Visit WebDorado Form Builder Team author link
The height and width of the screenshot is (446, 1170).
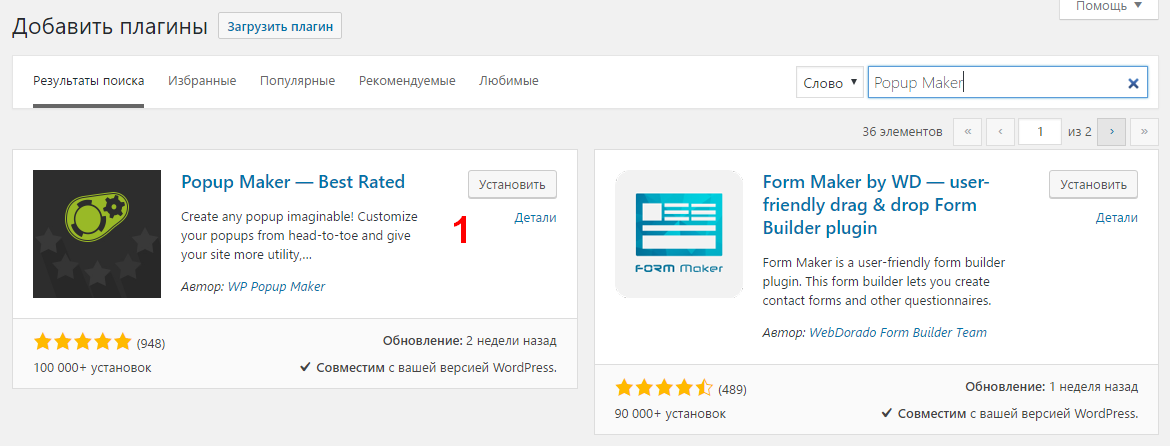pyautogui.click(x=898, y=333)
